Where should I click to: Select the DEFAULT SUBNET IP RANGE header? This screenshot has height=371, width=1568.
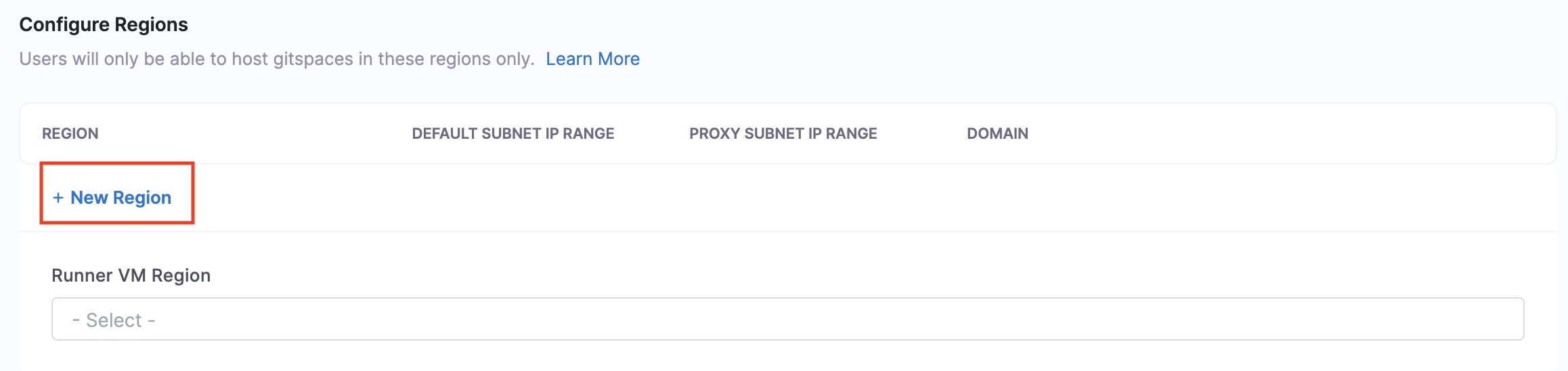pos(513,133)
